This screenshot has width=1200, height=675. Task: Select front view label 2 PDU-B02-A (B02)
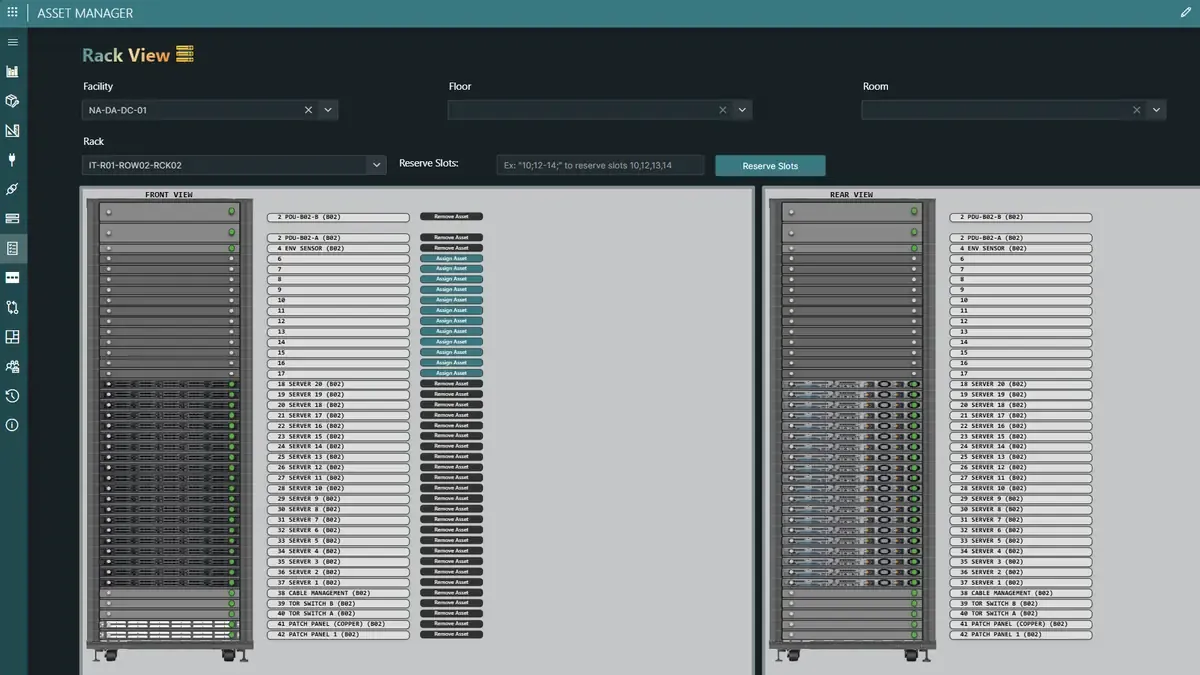(x=338, y=238)
